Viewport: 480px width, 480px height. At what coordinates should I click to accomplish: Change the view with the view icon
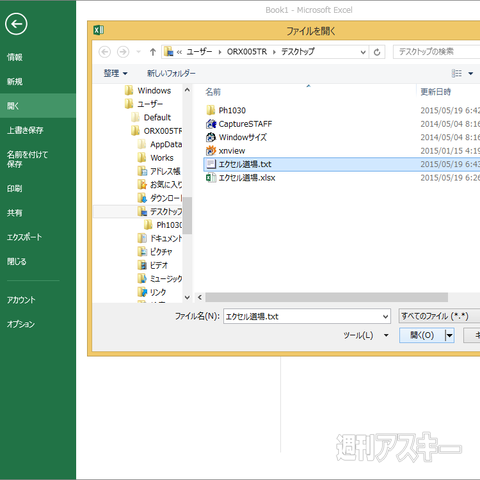point(457,73)
